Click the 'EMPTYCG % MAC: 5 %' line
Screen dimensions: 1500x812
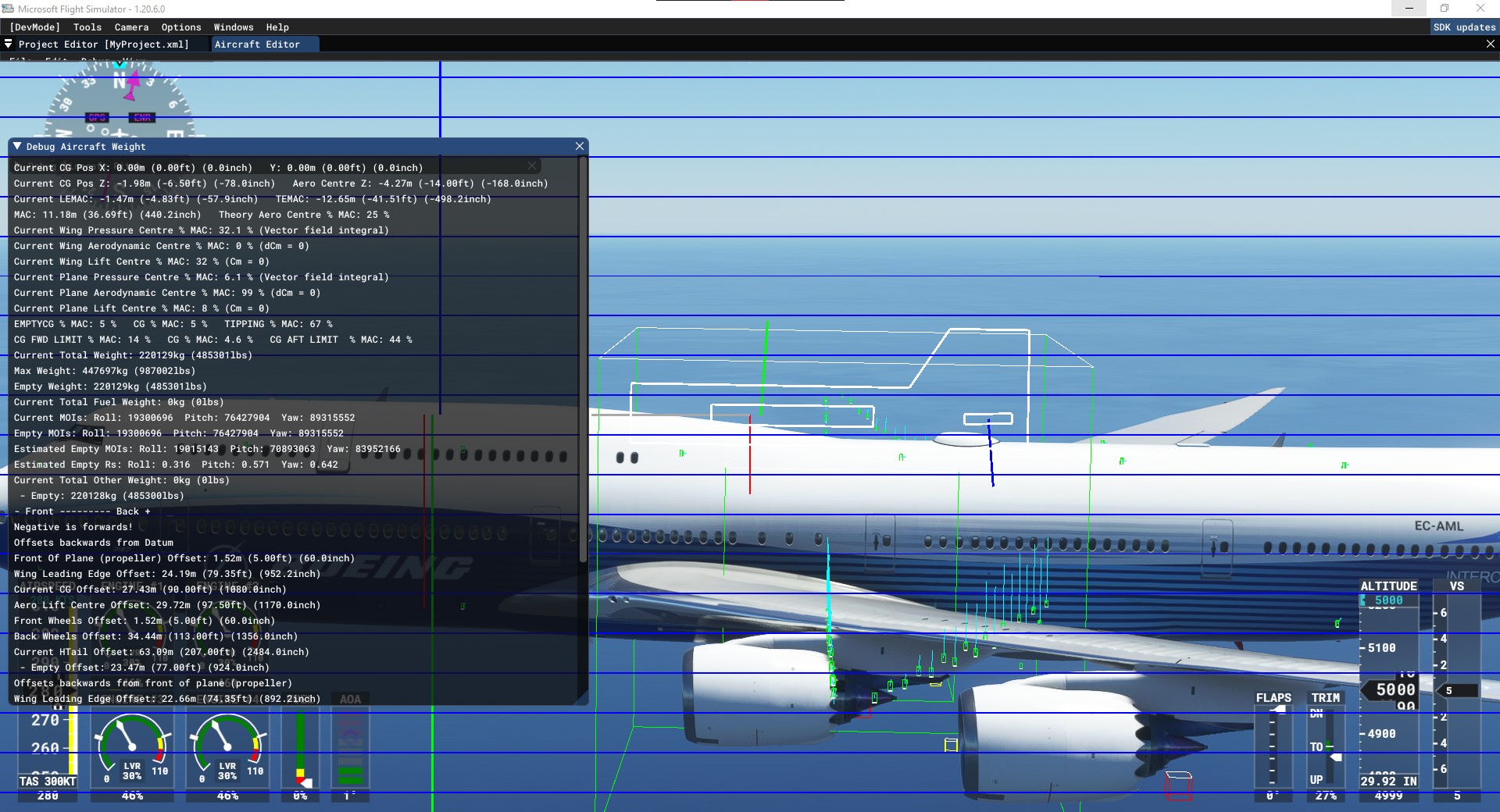[173, 324]
